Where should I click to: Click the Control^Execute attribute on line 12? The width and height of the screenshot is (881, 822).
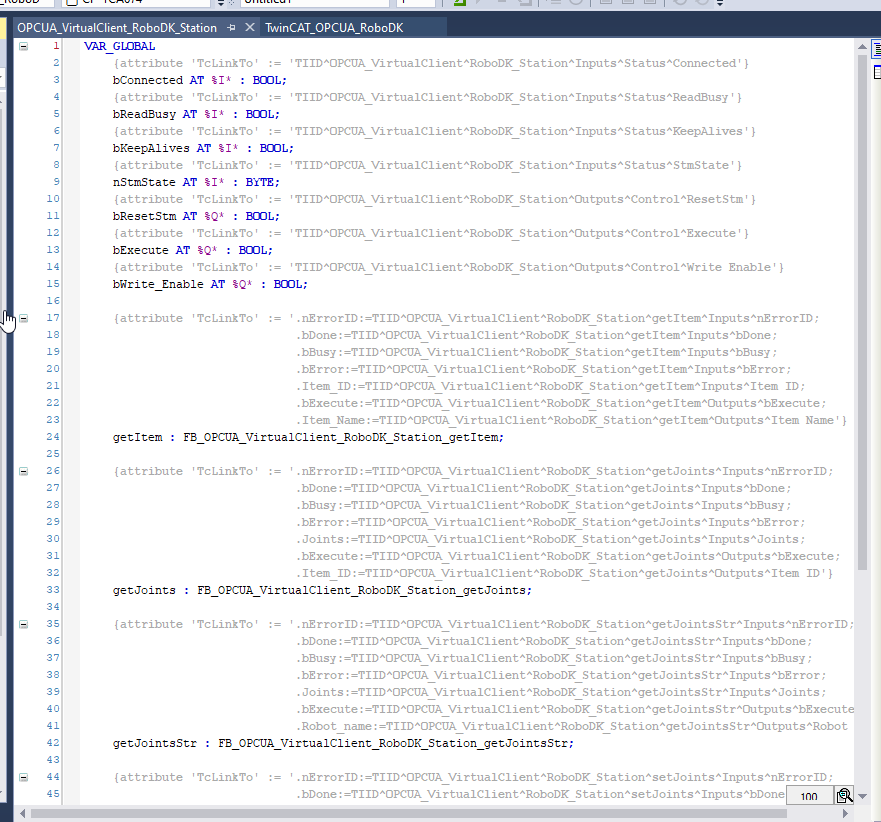(x=431, y=233)
